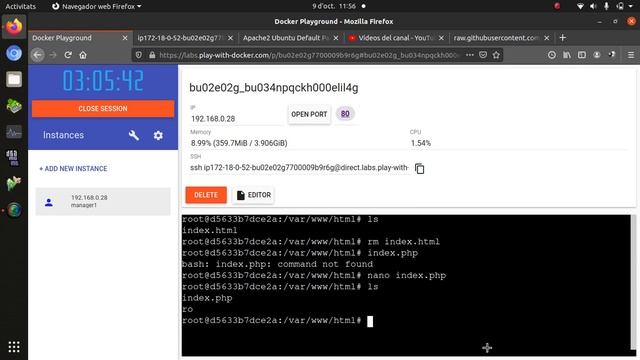The width and height of the screenshot is (640, 360).
Task: Focus the terminal at the prompt cursor
Action: (x=370, y=321)
